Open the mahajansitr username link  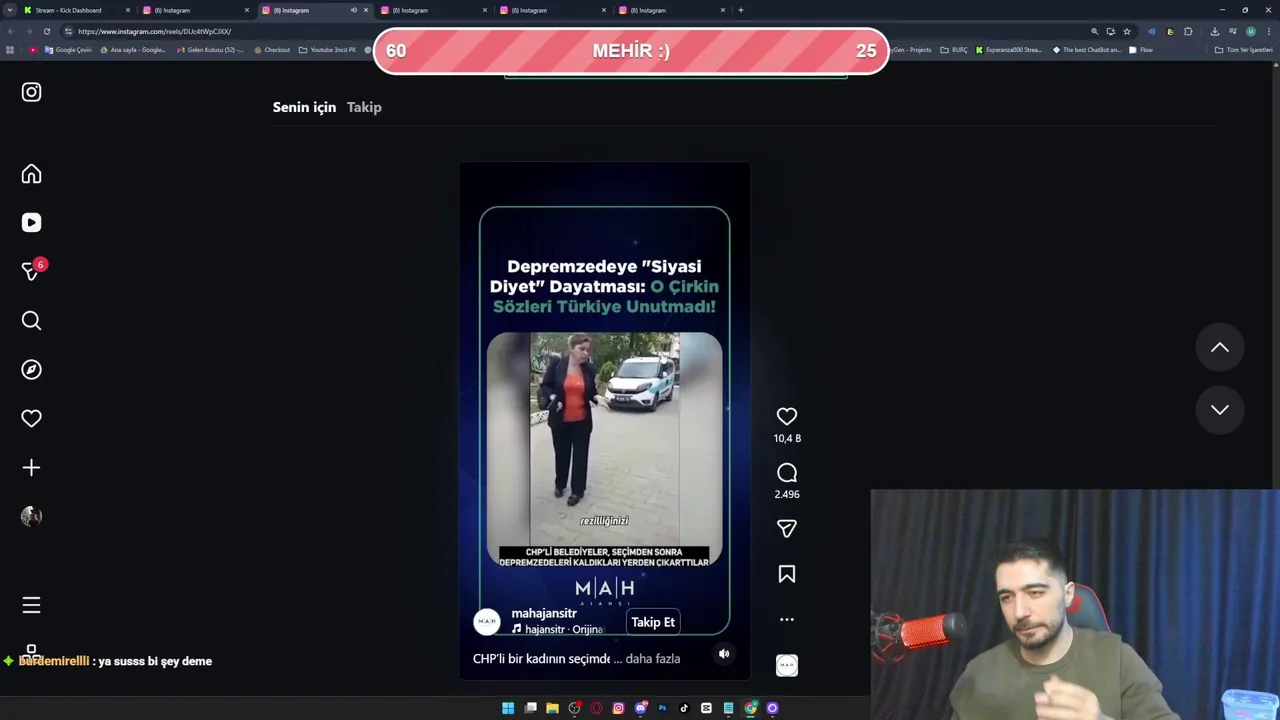544,613
